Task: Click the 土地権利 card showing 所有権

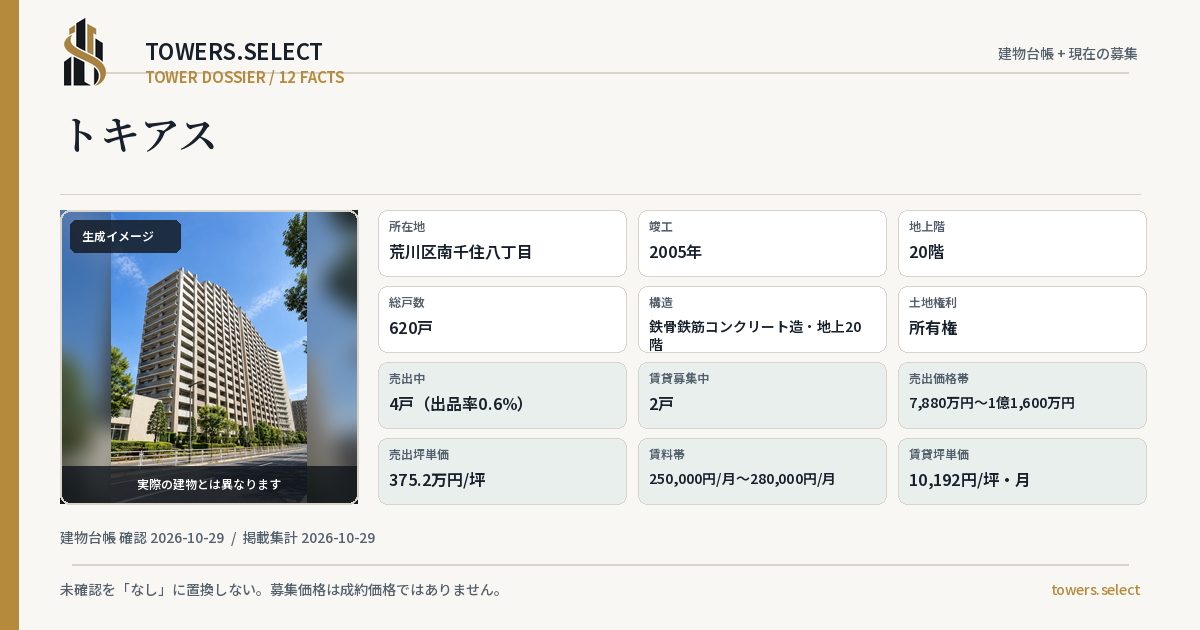Action: (x=1022, y=319)
